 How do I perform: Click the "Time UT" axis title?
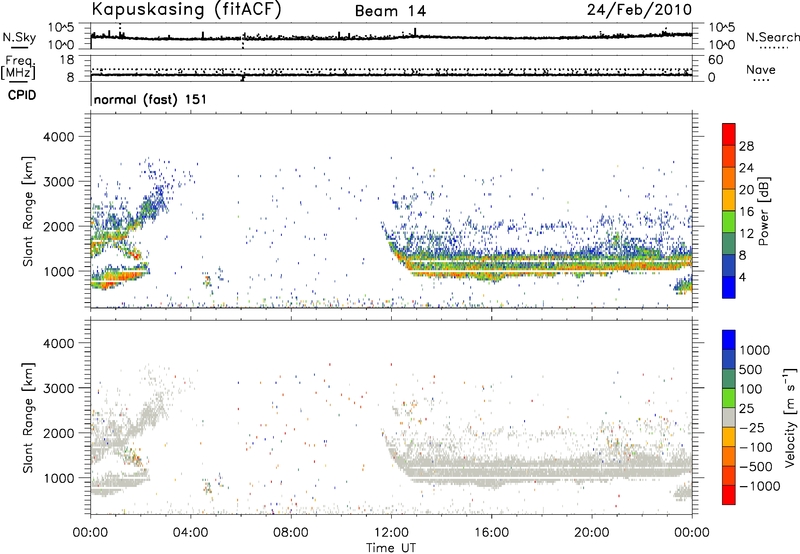coord(391,548)
